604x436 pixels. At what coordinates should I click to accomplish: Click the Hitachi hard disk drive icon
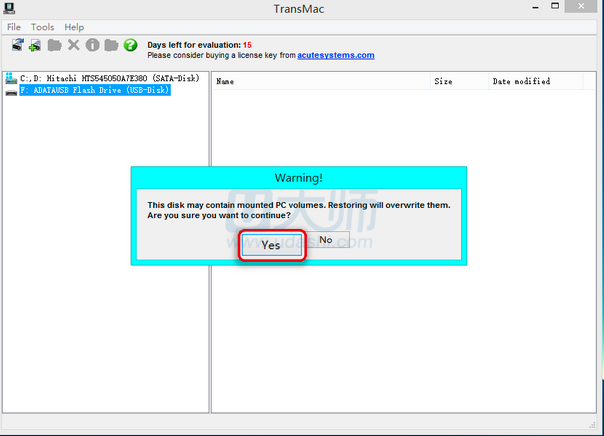pyautogui.click(x=11, y=78)
